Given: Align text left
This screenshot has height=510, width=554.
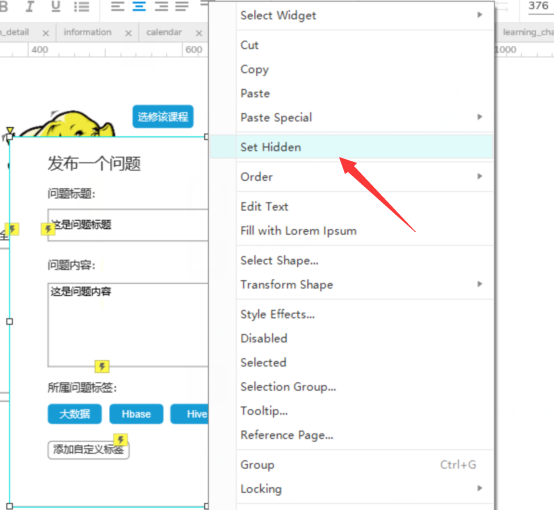Looking at the screenshot, I should click(118, 6).
